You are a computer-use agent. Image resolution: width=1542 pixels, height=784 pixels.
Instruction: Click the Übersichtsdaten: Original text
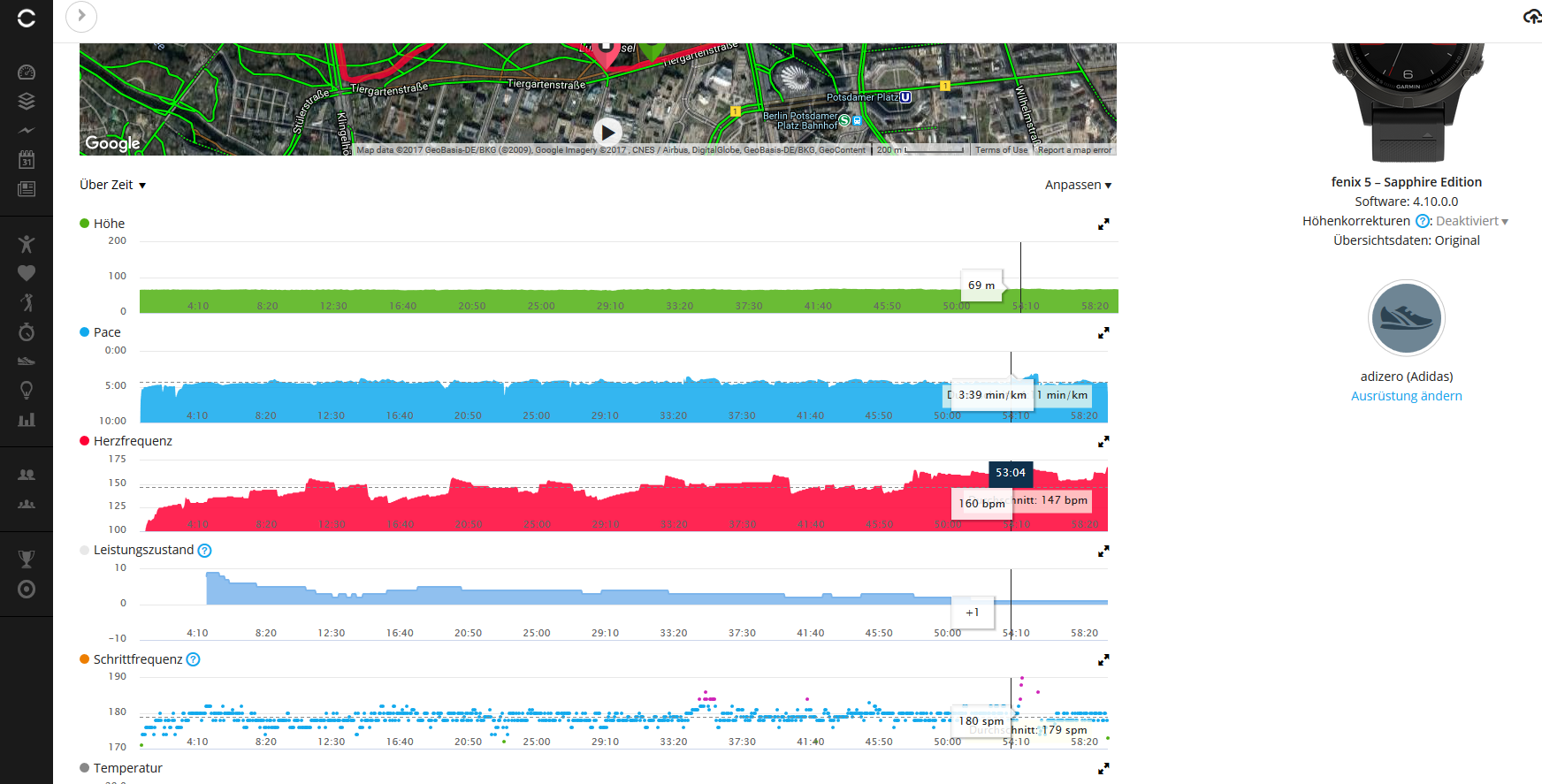[x=1406, y=240]
